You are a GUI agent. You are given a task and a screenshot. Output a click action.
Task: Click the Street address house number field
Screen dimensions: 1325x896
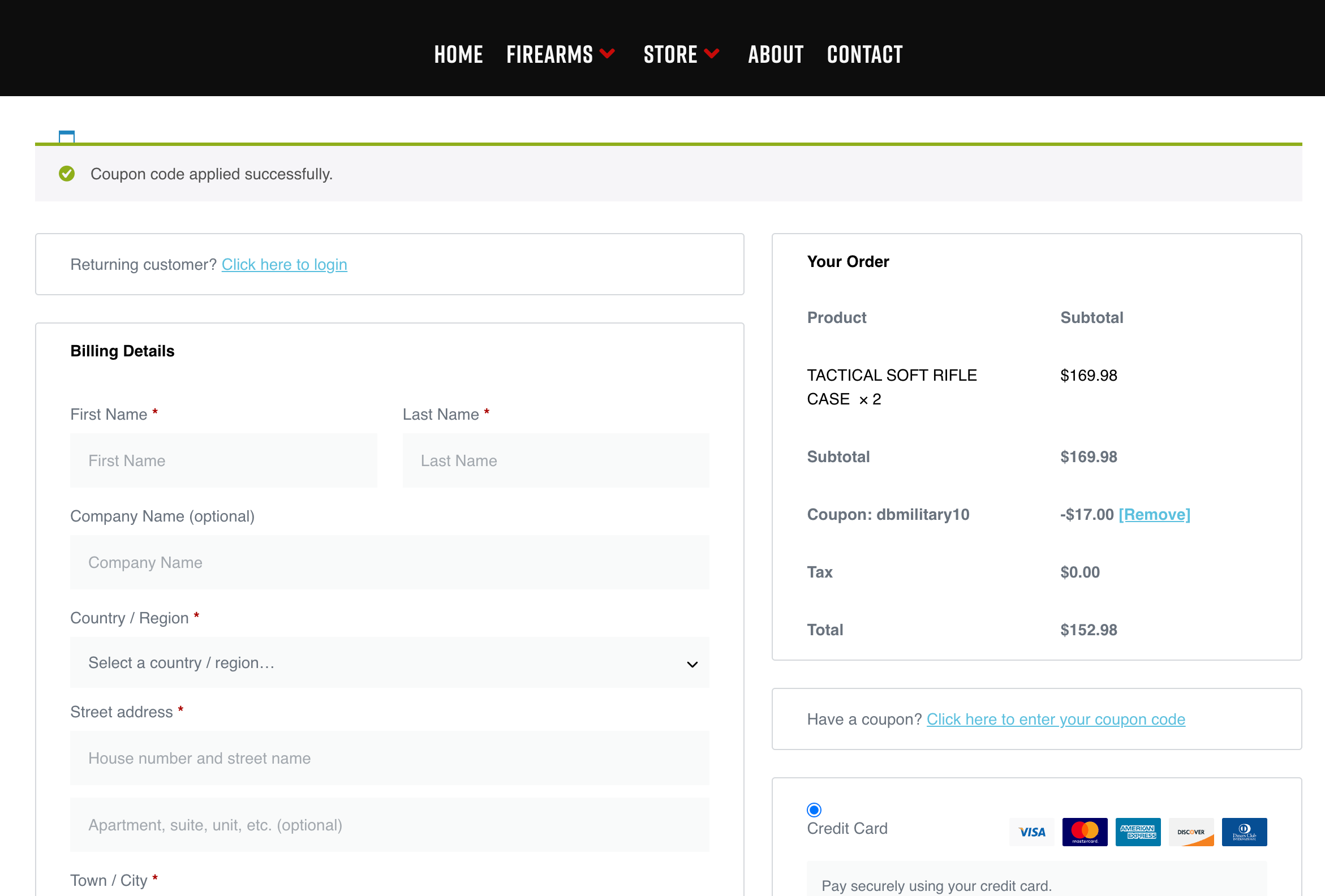coord(389,758)
